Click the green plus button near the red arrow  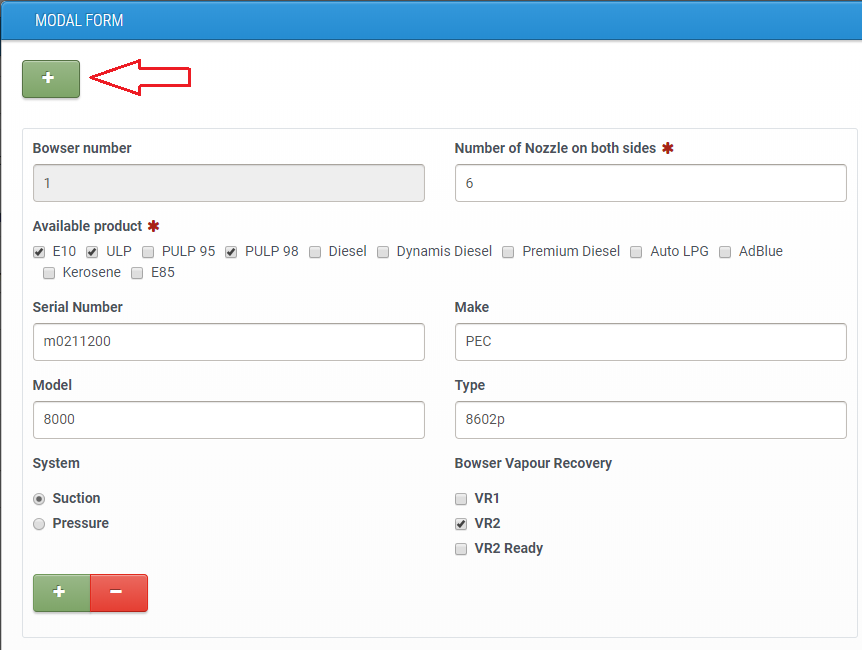pyautogui.click(x=50, y=79)
